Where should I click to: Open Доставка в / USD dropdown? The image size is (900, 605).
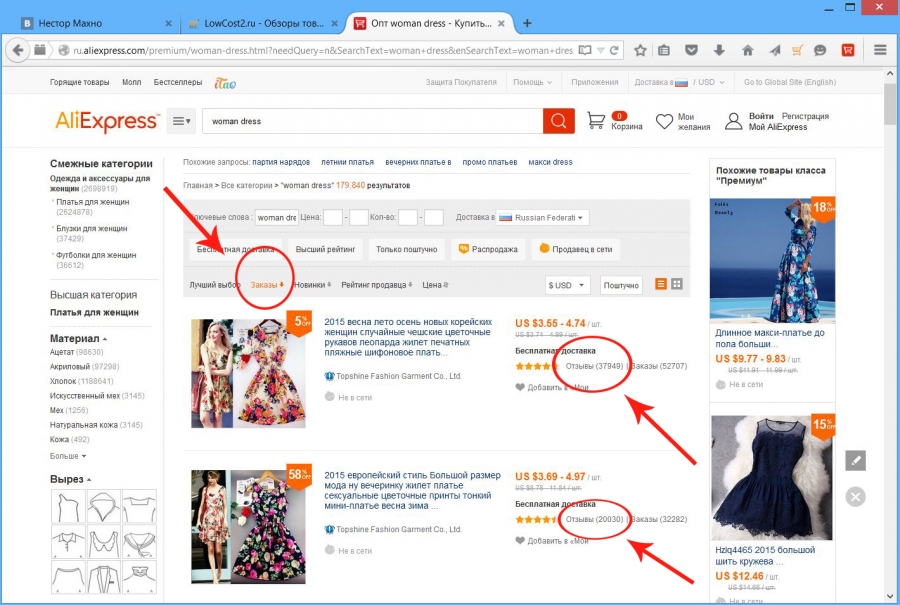click(679, 82)
